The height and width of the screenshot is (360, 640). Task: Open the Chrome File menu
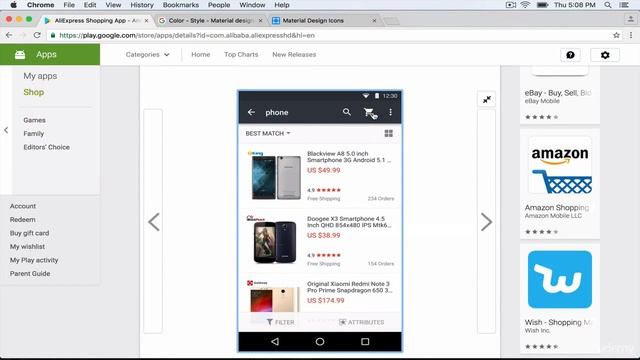tap(69, 5)
